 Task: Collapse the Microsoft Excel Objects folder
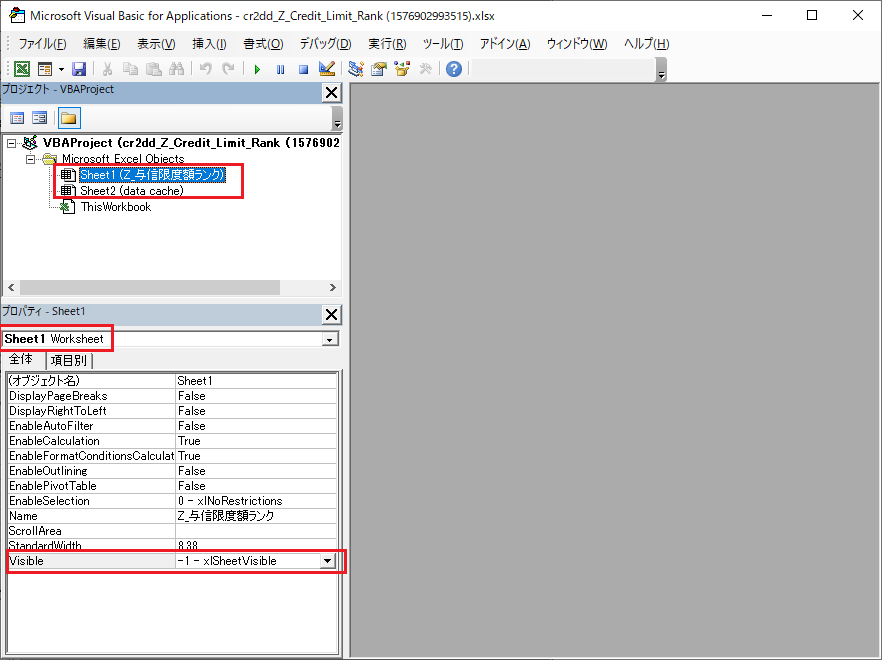click(x=30, y=159)
